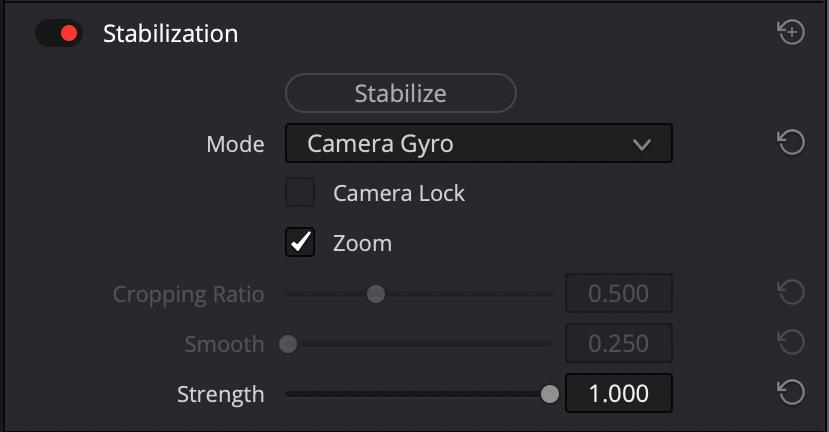Enable the Camera Lock checkbox

pos(300,192)
